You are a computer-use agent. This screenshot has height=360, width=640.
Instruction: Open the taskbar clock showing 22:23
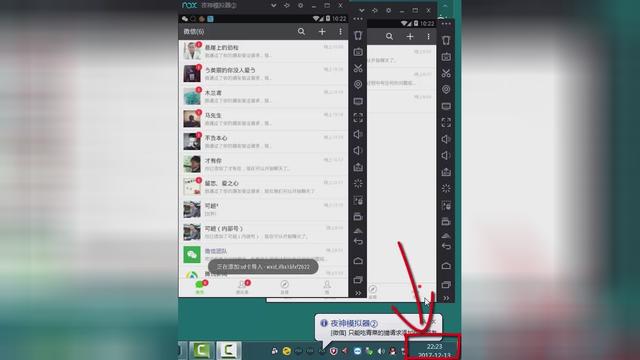pos(433,351)
